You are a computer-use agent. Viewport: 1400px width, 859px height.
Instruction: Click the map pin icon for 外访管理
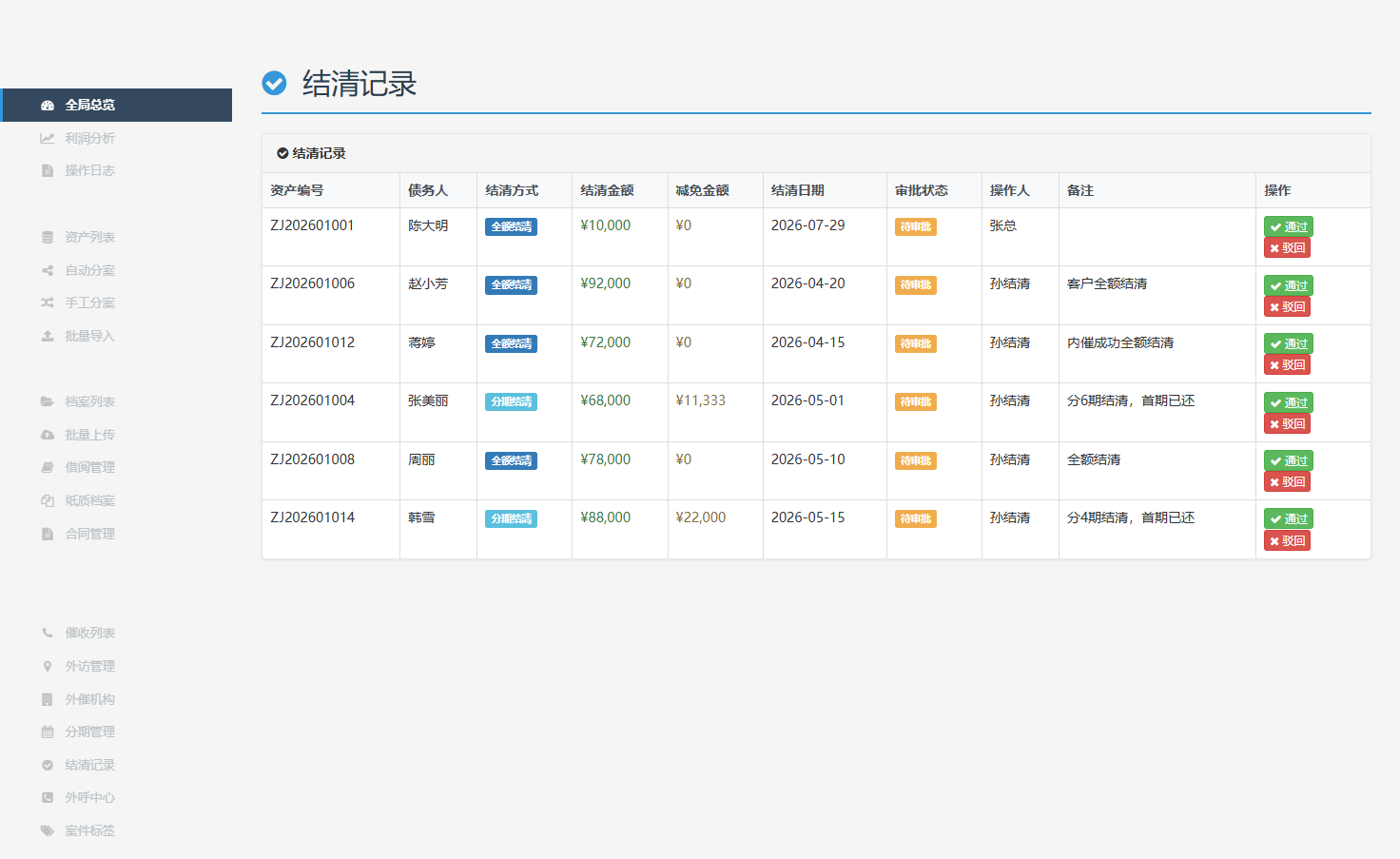[x=48, y=666]
